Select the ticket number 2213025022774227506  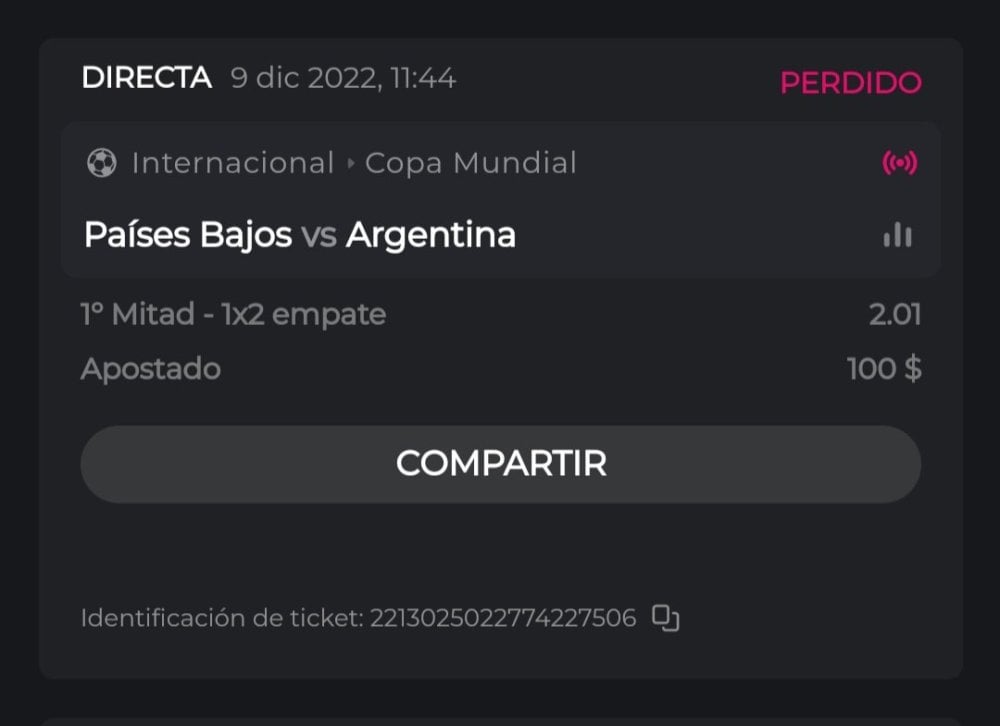(503, 619)
